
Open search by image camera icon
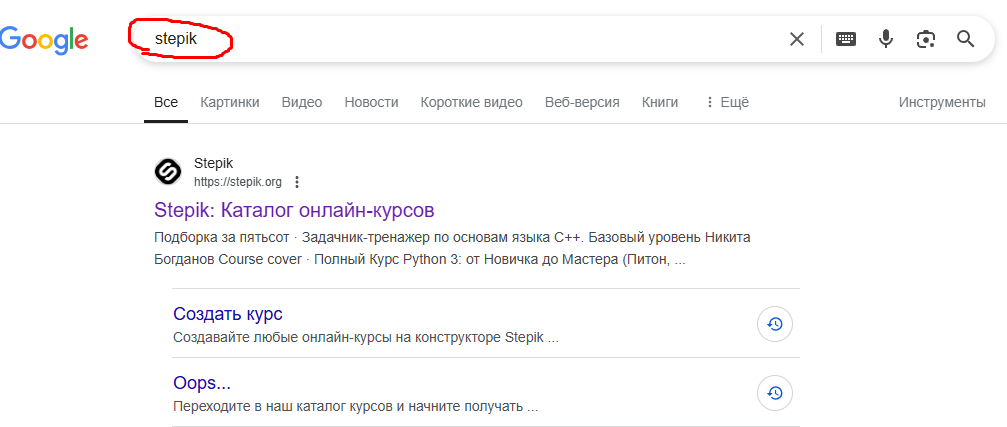[926, 39]
